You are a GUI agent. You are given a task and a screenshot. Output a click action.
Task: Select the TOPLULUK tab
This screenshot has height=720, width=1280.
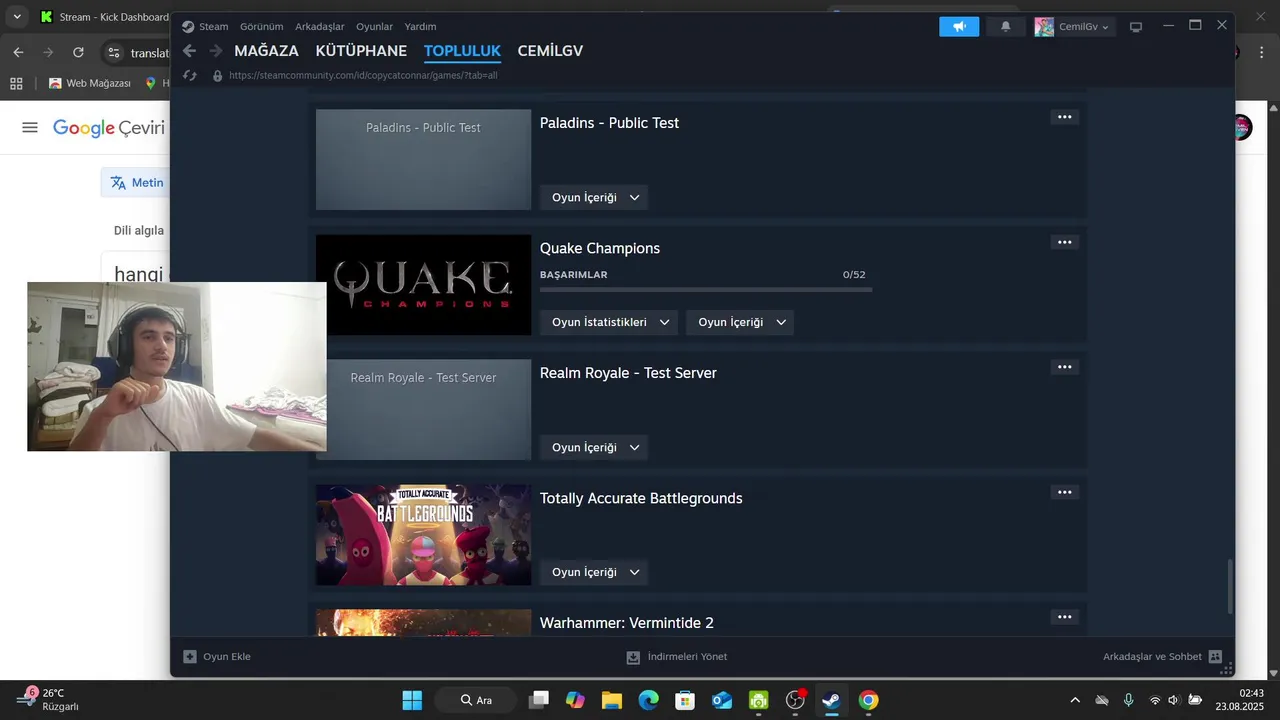pos(462,51)
